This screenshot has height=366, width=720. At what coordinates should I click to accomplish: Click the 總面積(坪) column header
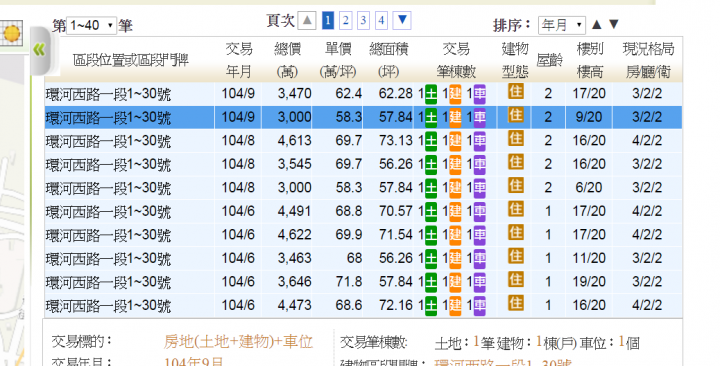tap(388, 60)
